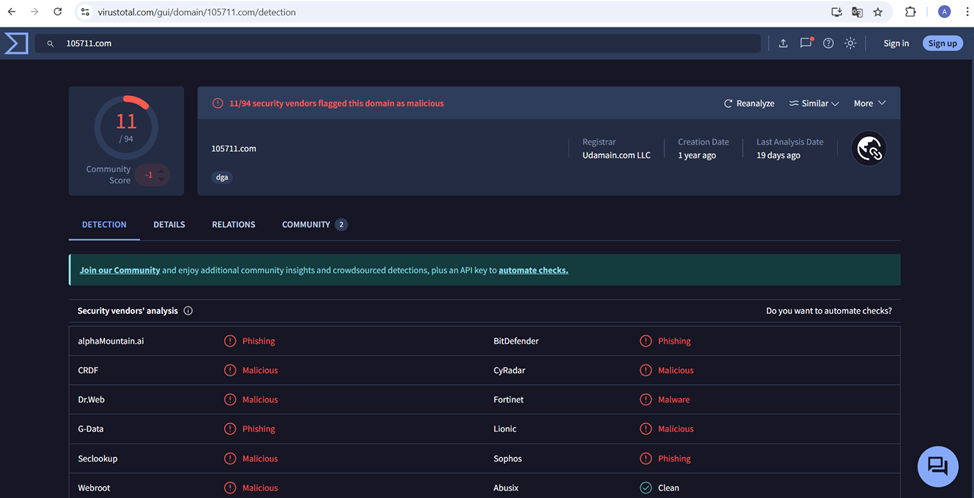
Task: Click the Reanalyze button
Action: pos(749,103)
